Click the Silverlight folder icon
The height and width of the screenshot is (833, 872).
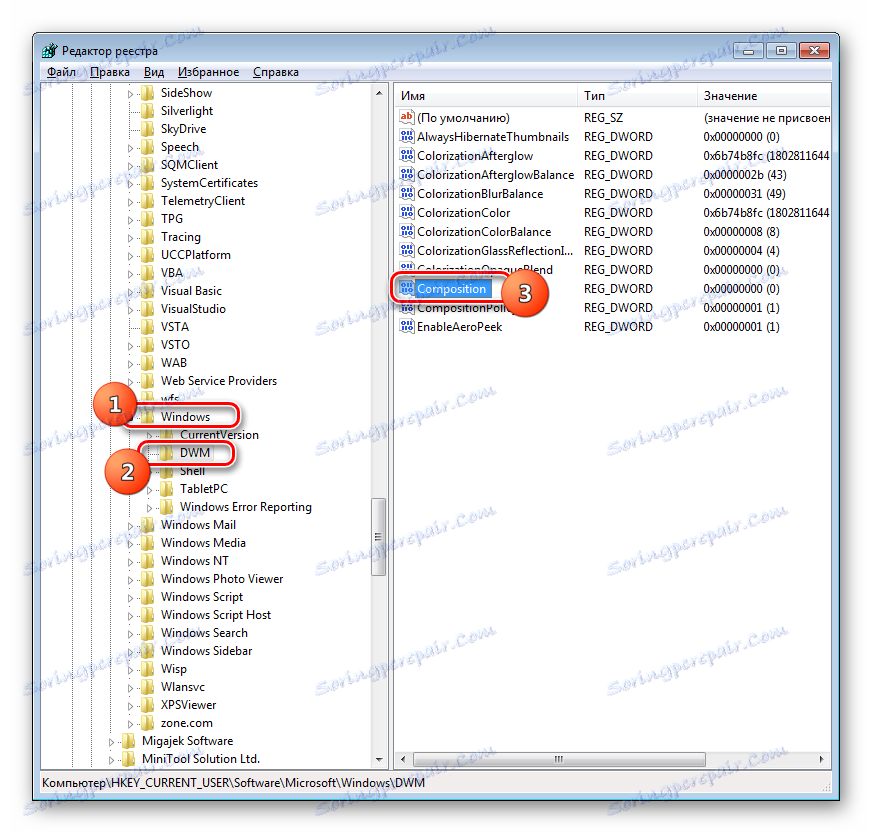click(x=147, y=111)
